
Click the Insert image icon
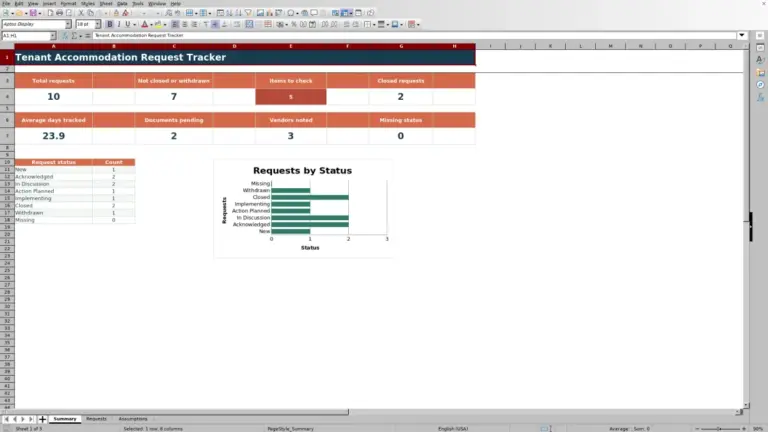(260, 13)
